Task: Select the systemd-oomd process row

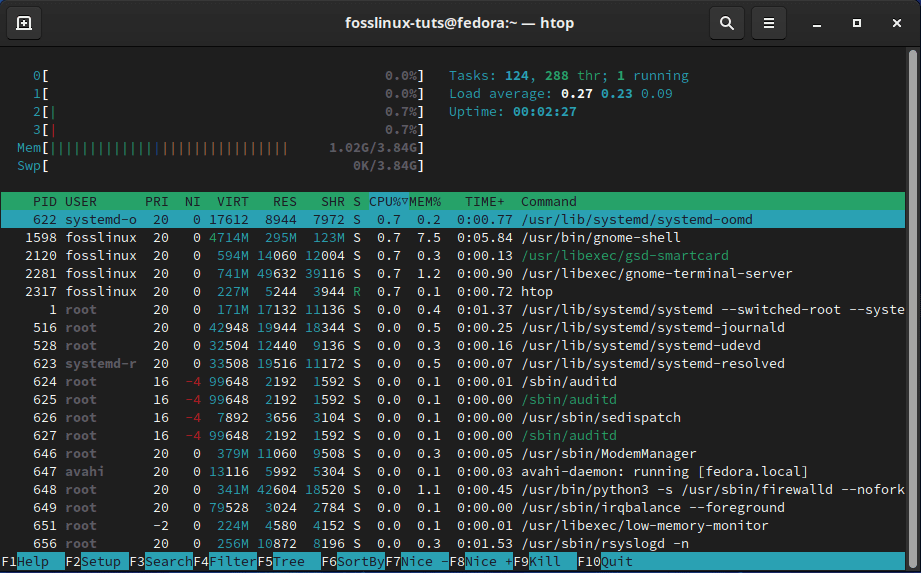Action: point(453,220)
